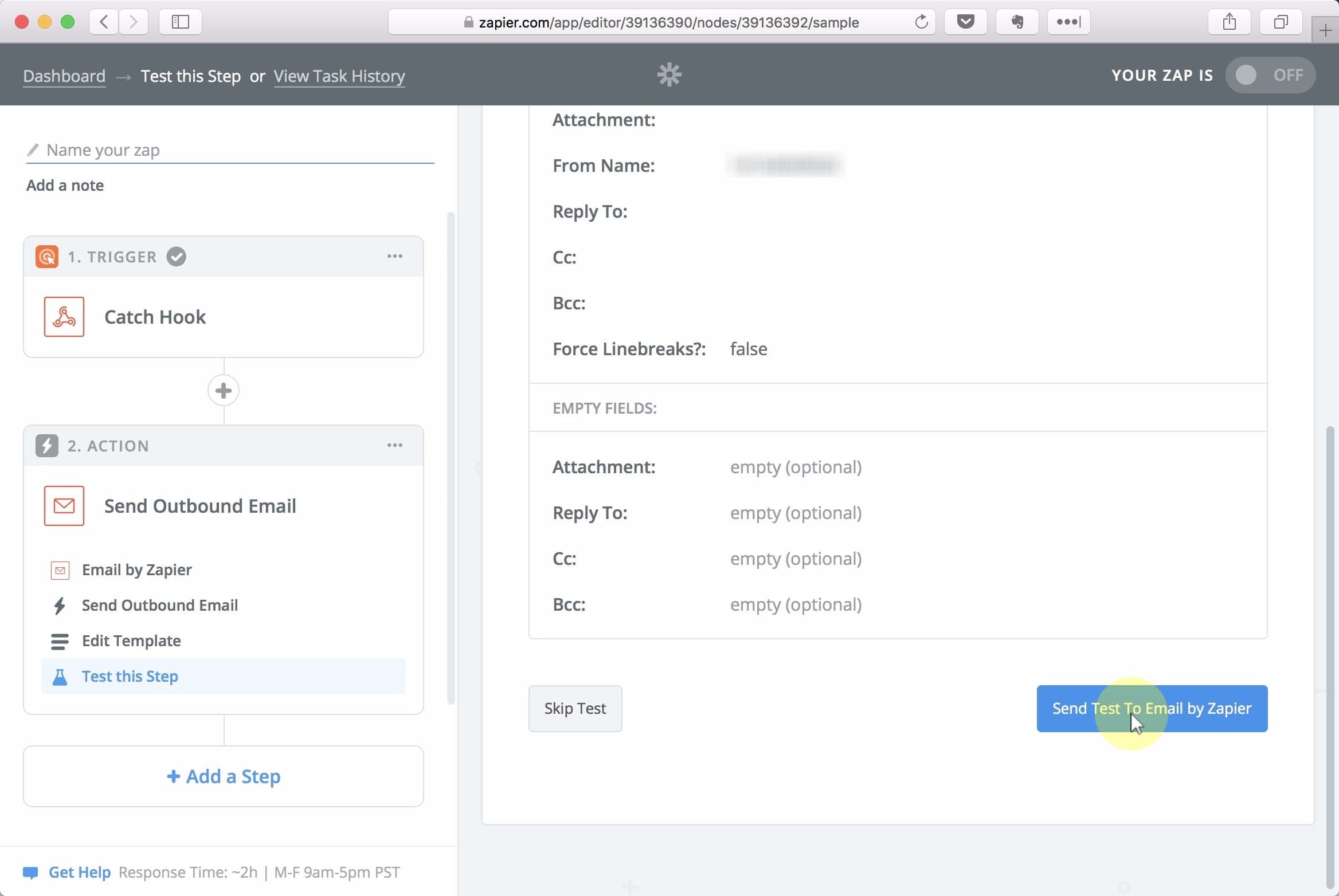
Task: Click the Add a Step button
Action: click(x=224, y=776)
